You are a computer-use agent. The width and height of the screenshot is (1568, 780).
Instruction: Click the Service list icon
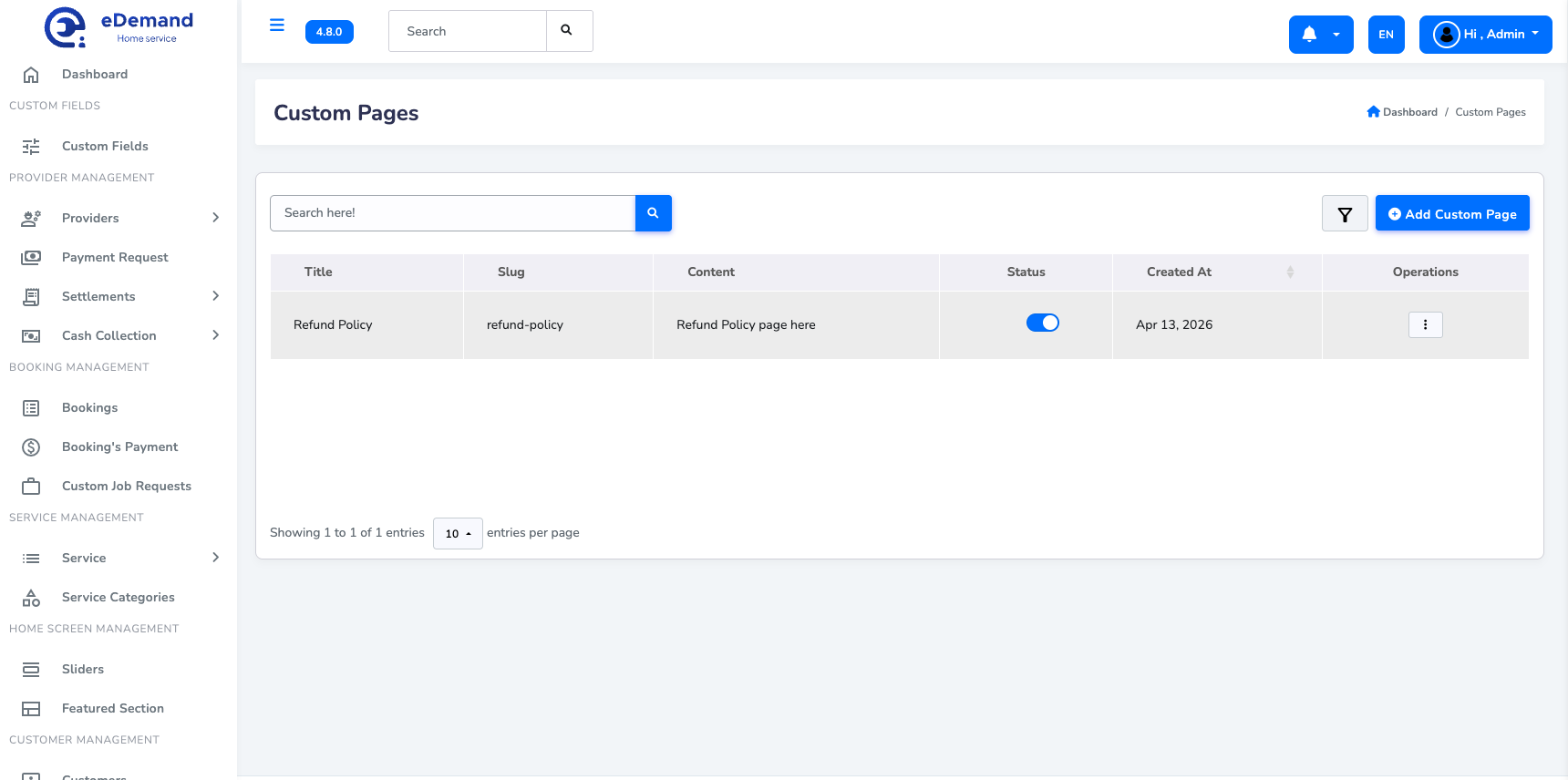coord(31,559)
